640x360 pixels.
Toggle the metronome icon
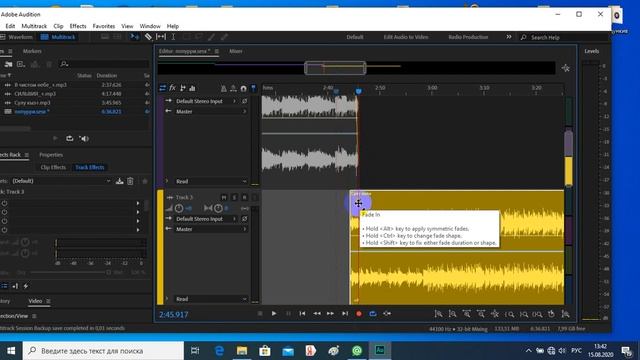click(223, 89)
